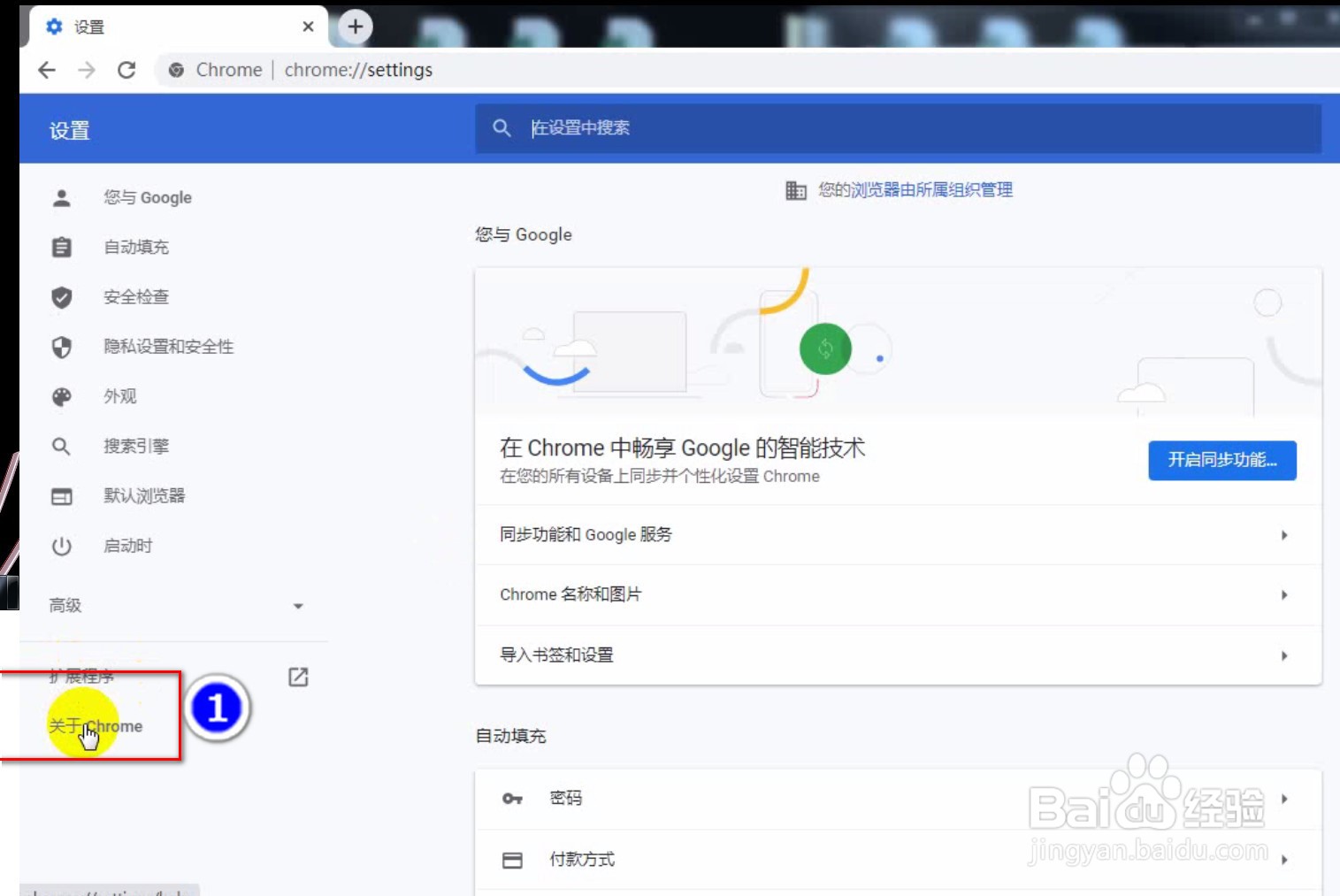The width and height of the screenshot is (1340, 896).
Task: Click the Chrome site info icon in address bar
Action: pos(176,70)
